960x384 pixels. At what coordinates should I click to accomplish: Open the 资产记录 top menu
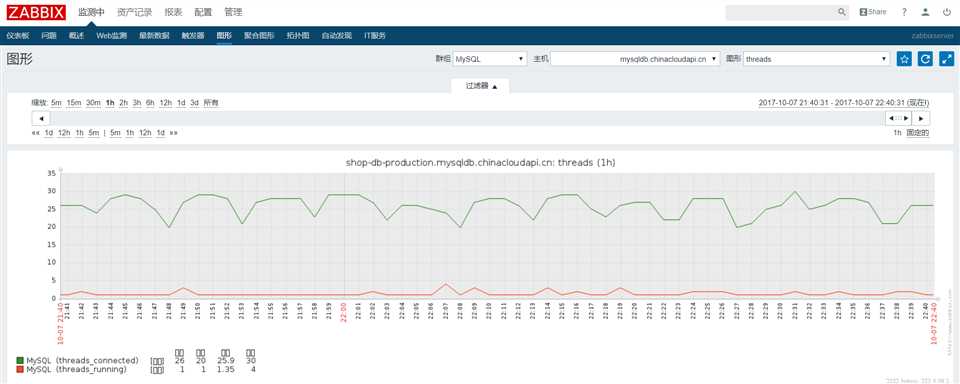click(135, 12)
